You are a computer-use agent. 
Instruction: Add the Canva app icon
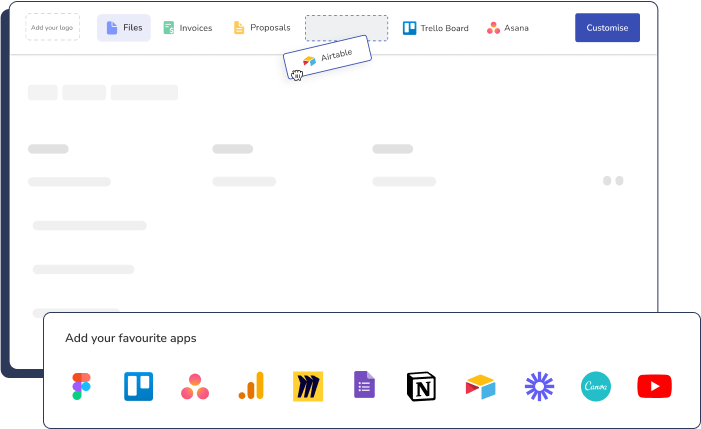click(596, 386)
